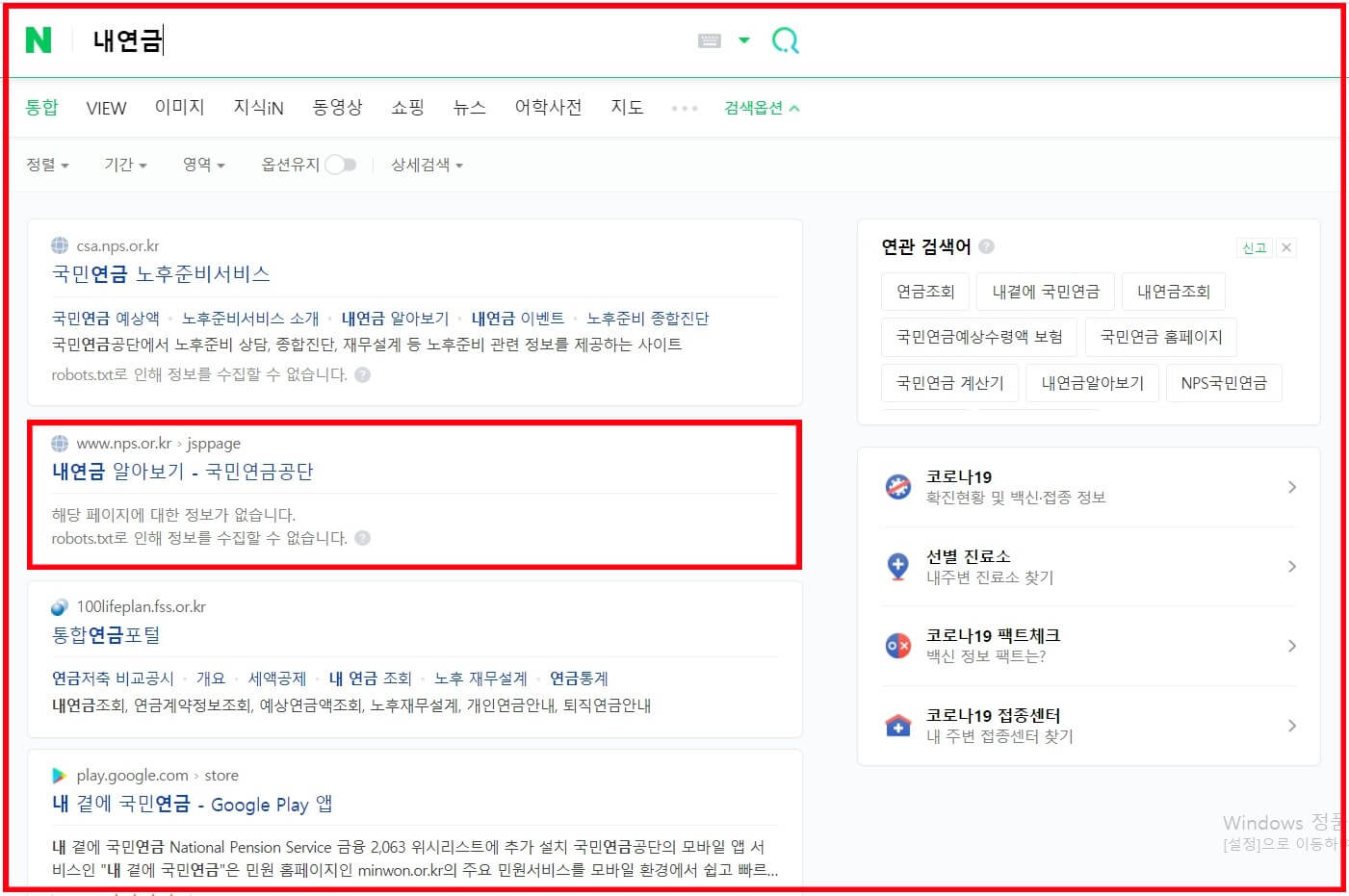Screen dimensions: 1349x896
Task: Open the 국민연금 예상액 sublink
Action: point(106,318)
